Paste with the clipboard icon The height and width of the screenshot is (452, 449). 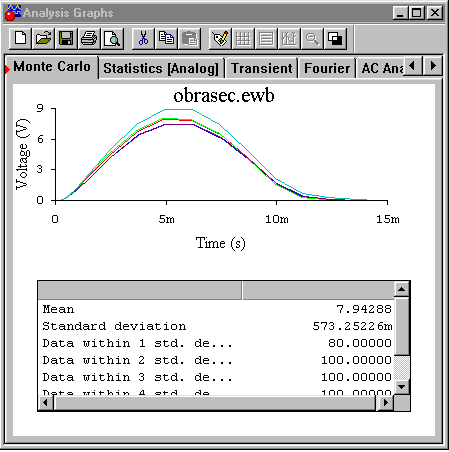(189, 38)
